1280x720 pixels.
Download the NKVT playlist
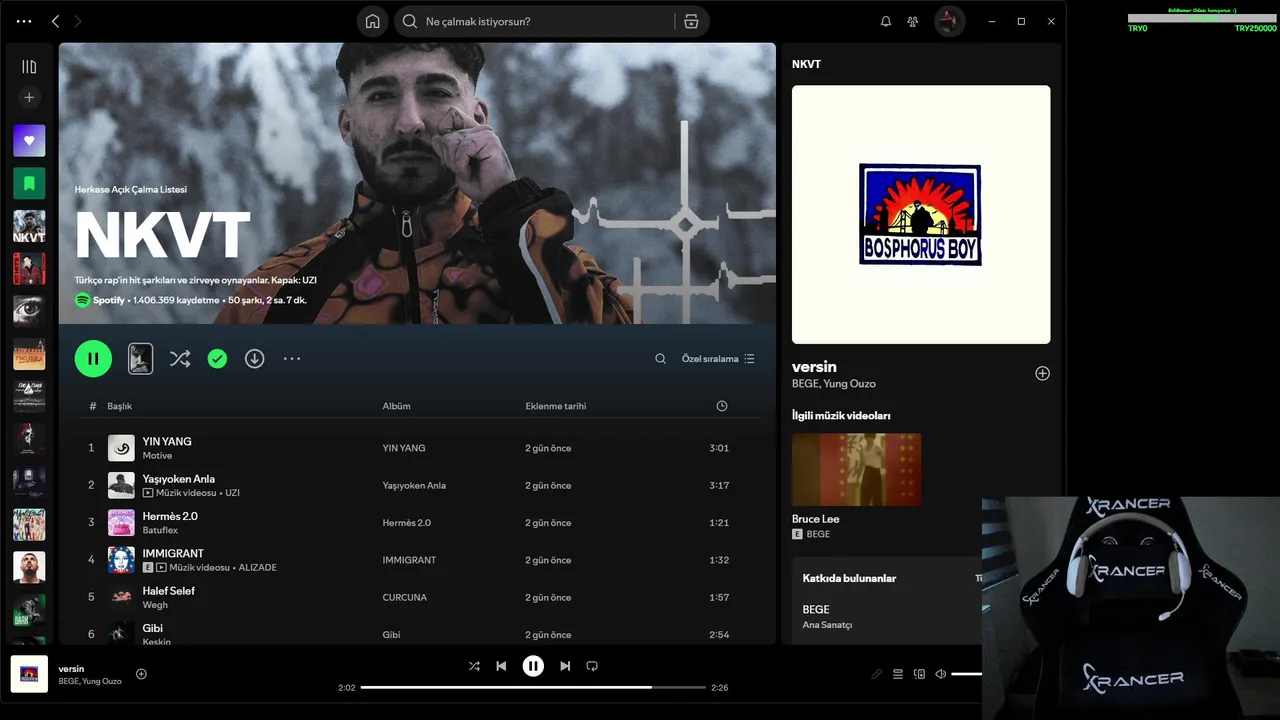tap(255, 358)
